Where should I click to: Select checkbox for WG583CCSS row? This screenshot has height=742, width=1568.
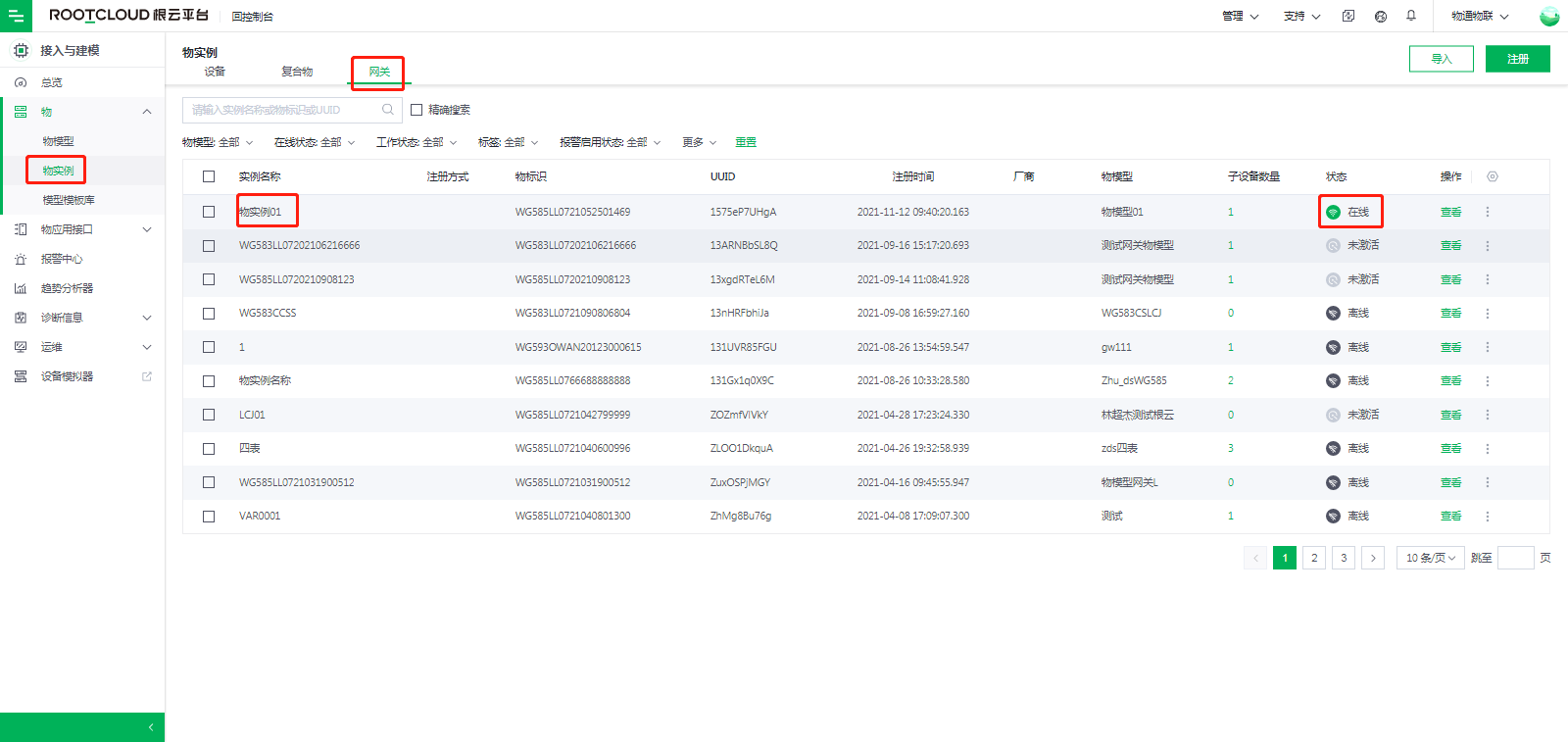(x=209, y=314)
